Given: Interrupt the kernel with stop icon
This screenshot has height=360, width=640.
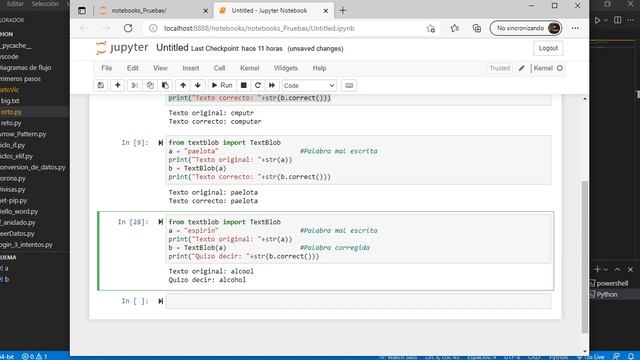Looking at the screenshot, I should click(244, 85).
